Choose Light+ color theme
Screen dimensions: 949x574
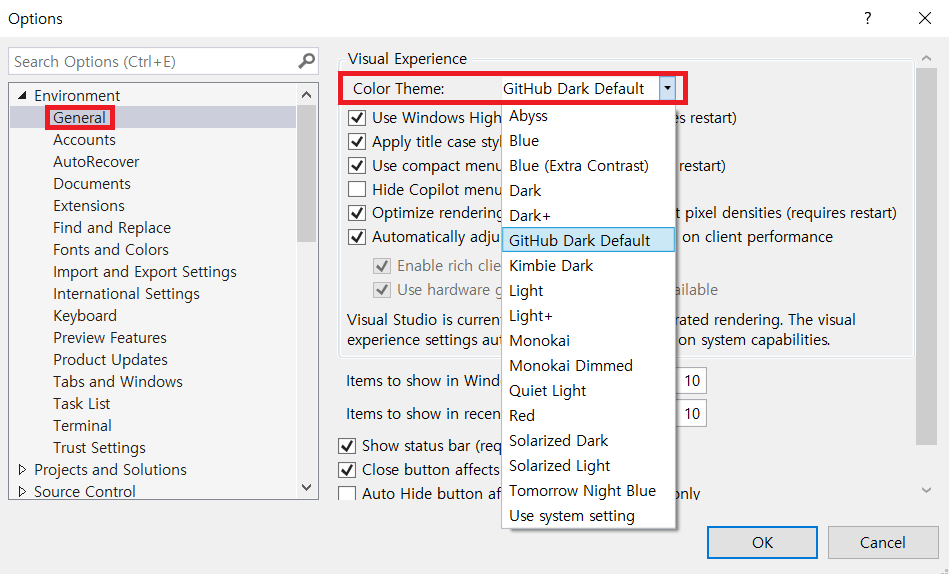tap(588, 315)
